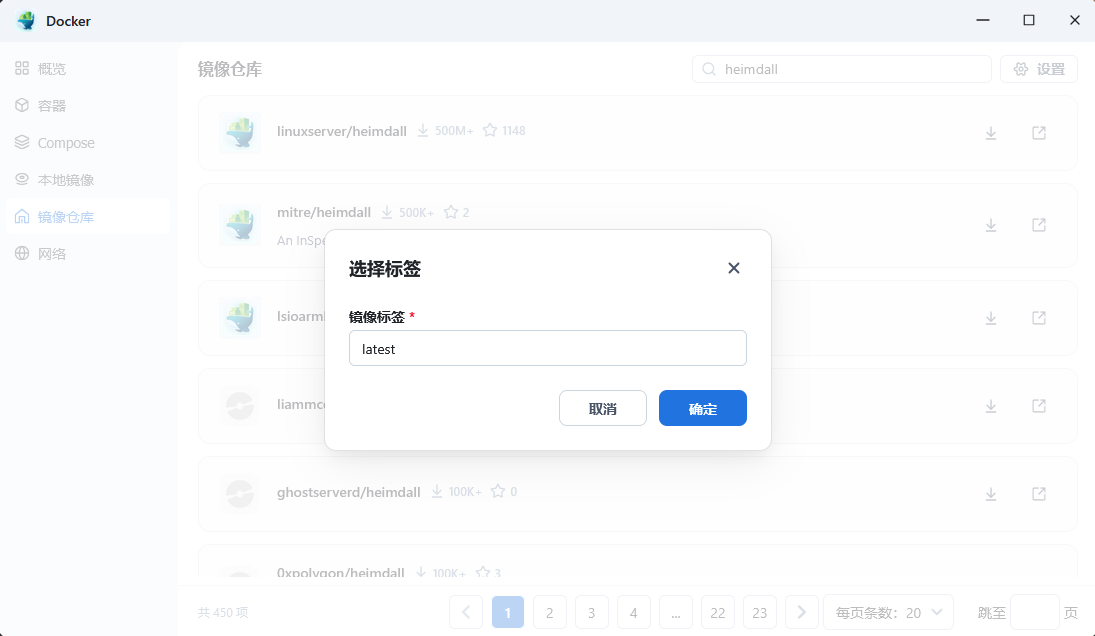1095x636 pixels.
Task: Minimize the Docker window
Action: coord(983,20)
